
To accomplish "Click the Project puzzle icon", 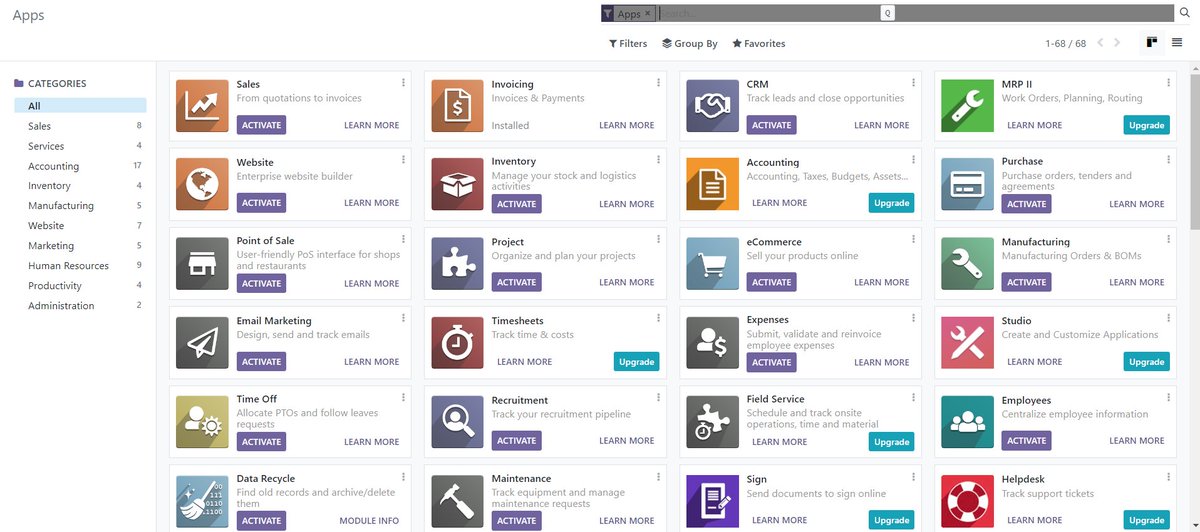I will (457, 263).
